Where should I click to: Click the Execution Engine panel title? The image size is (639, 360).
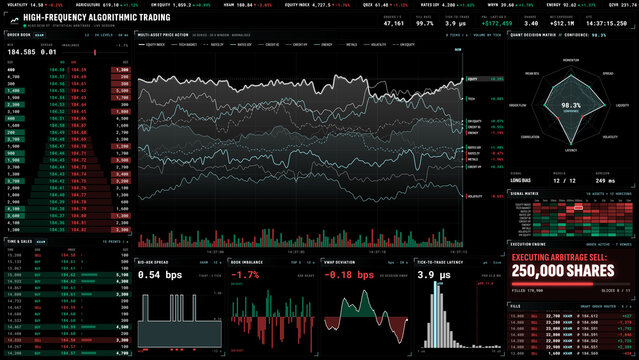click(528, 244)
